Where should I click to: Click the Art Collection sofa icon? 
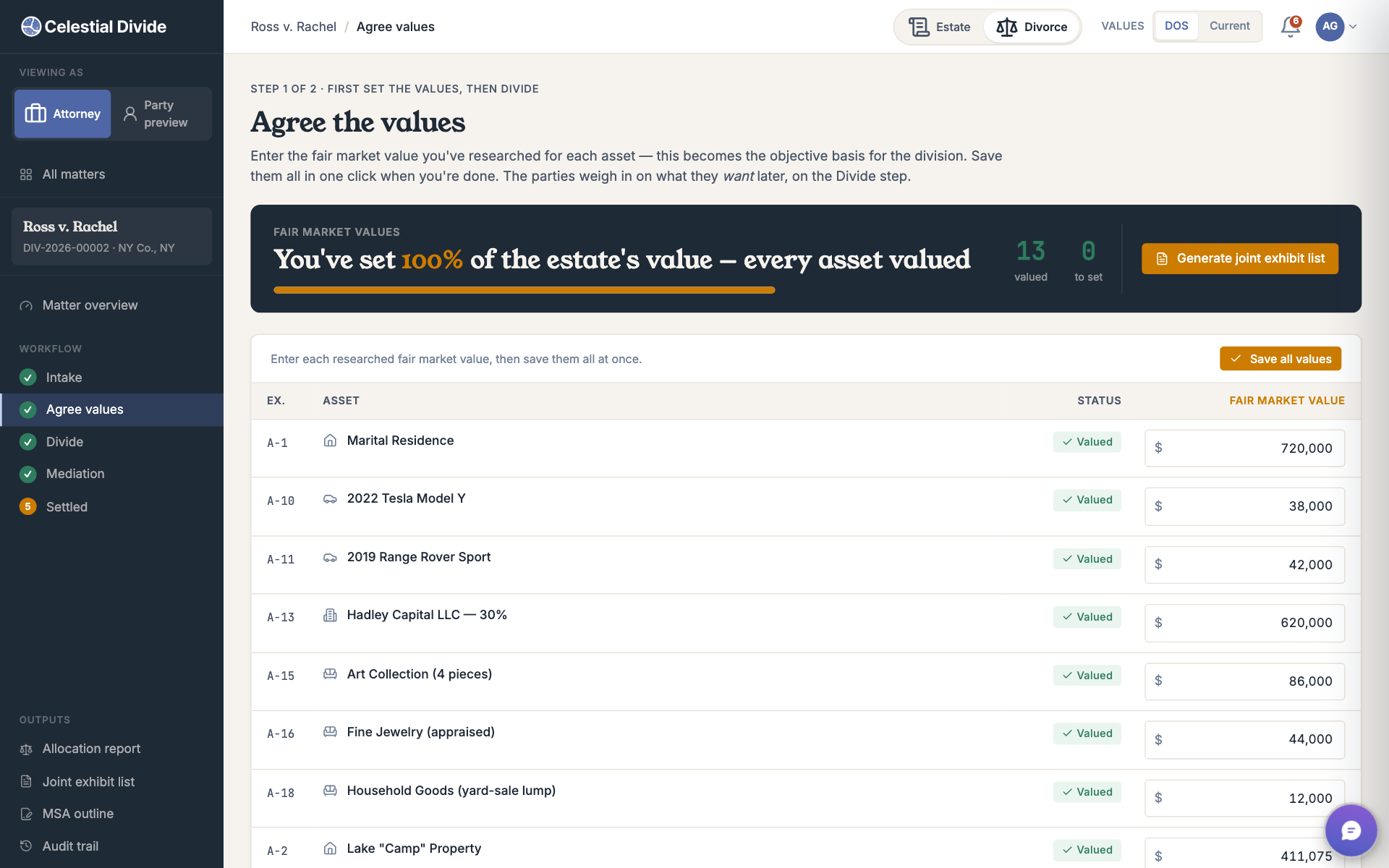[330, 674]
